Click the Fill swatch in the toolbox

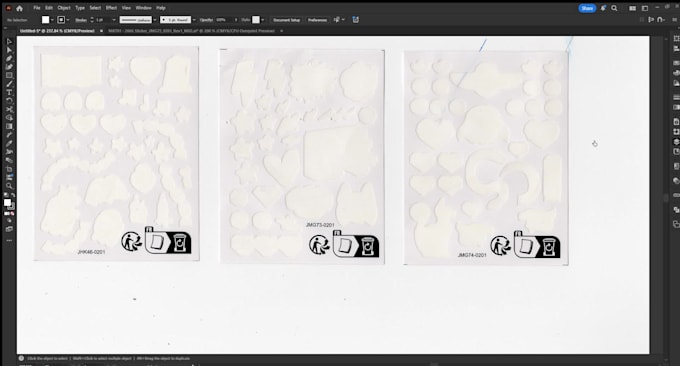tap(7, 203)
